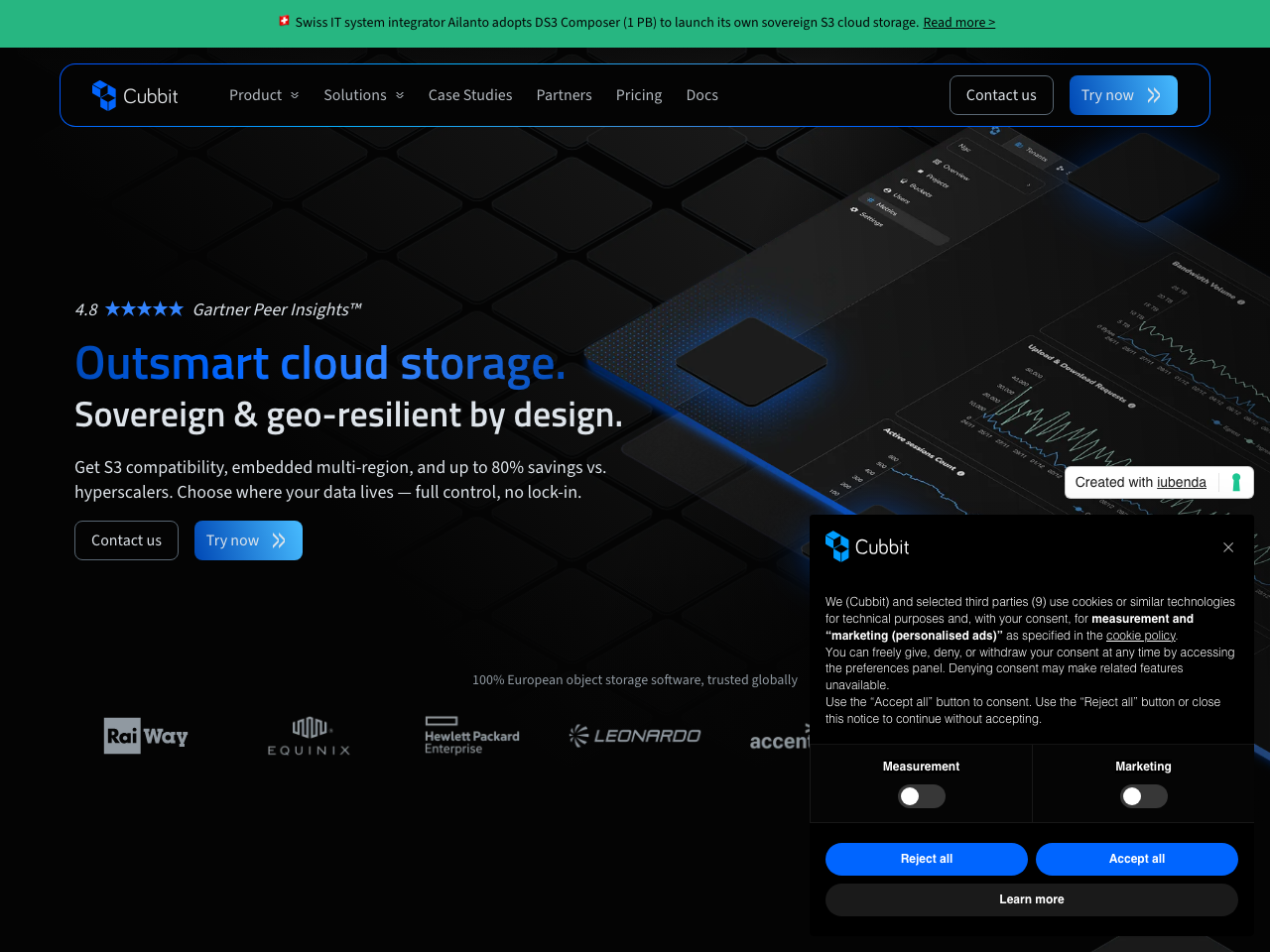Click the Leonardo partner logo
Image resolution: width=1270 pixels, height=952 pixels.
click(x=635, y=736)
